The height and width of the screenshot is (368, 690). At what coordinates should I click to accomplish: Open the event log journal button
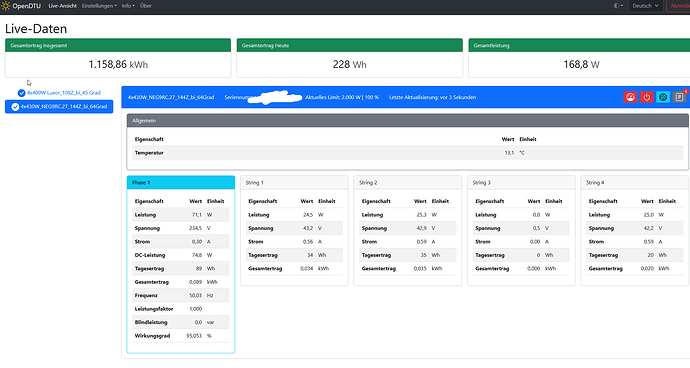click(679, 97)
